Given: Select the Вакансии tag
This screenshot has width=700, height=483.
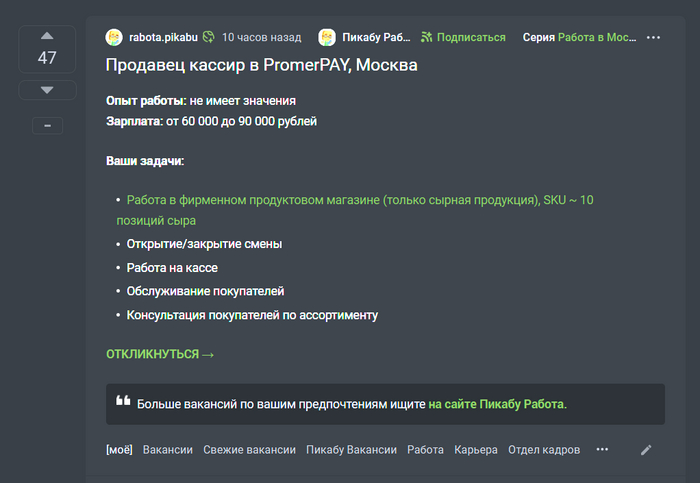Looking at the screenshot, I should pyautogui.click(x=168, y=450).
